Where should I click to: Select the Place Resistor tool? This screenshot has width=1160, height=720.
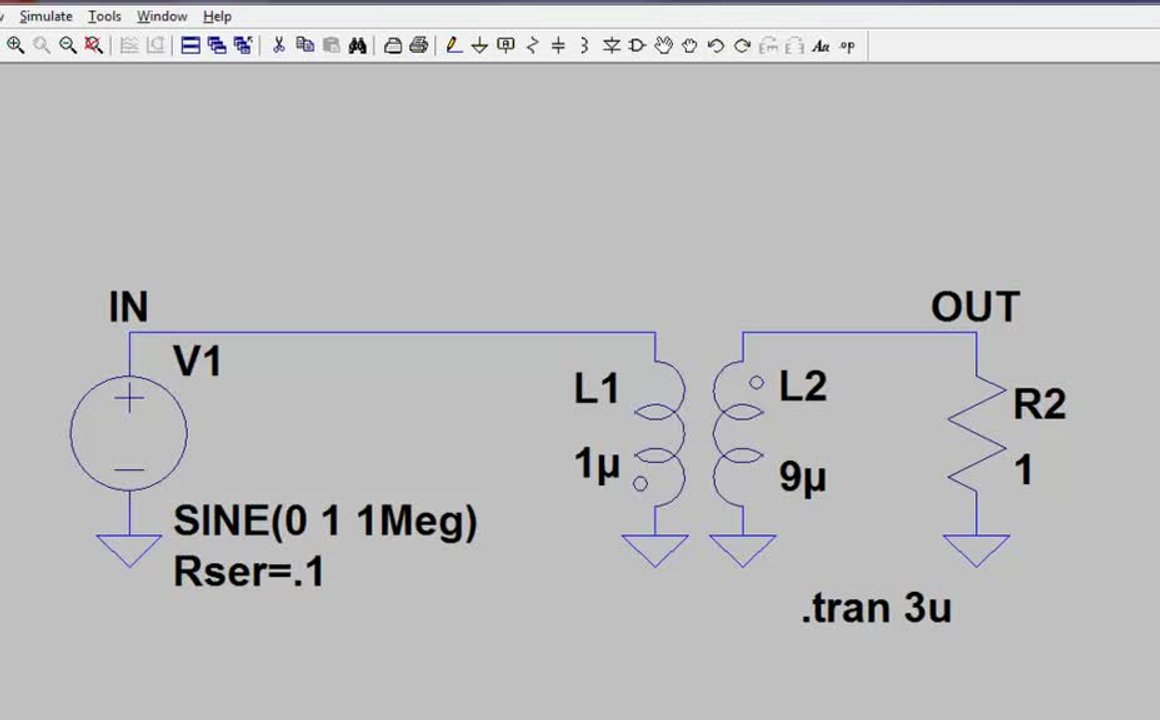(532, 46)
